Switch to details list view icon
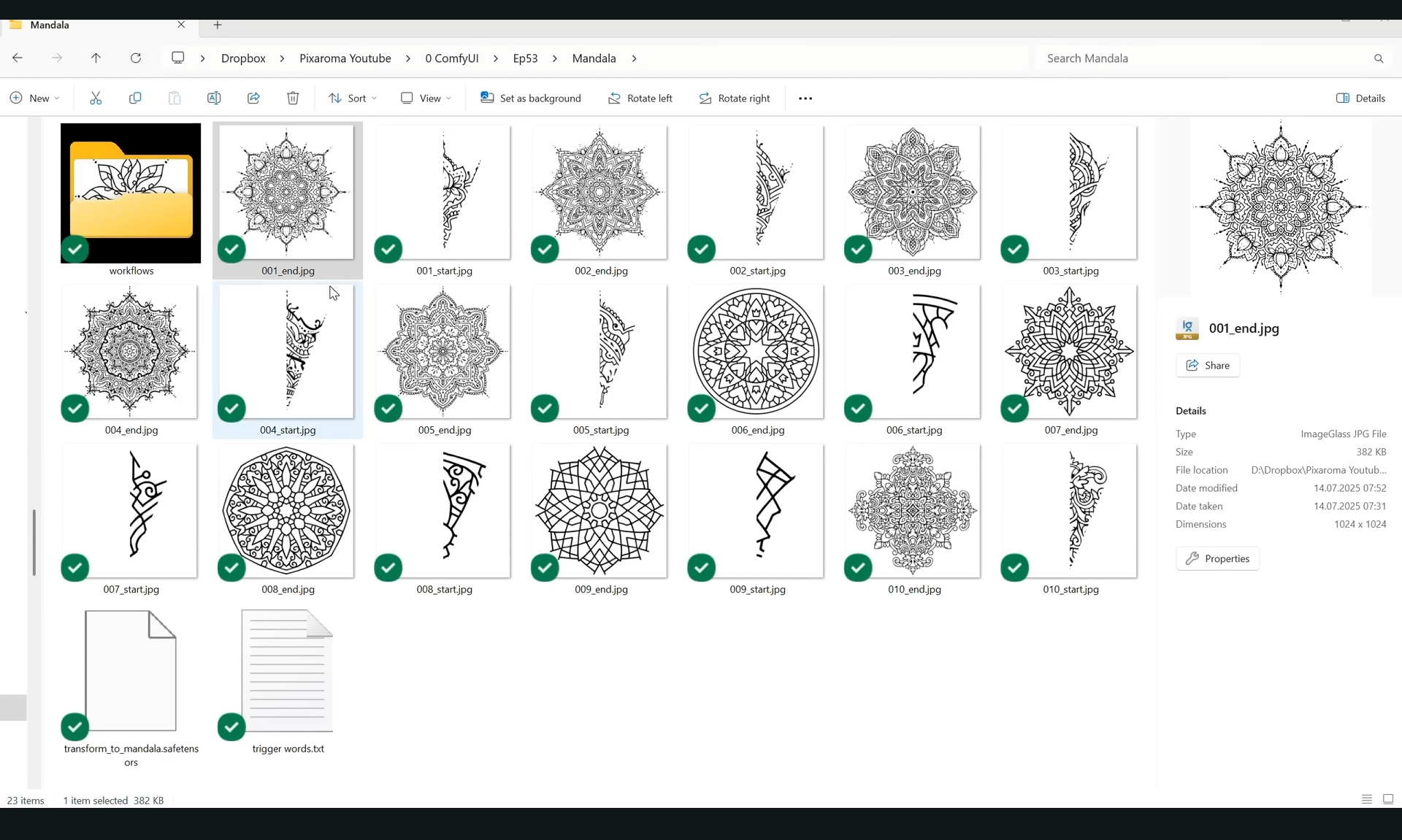The image size is (1402, 840). pyautogui.click(x=1367, y=799)
